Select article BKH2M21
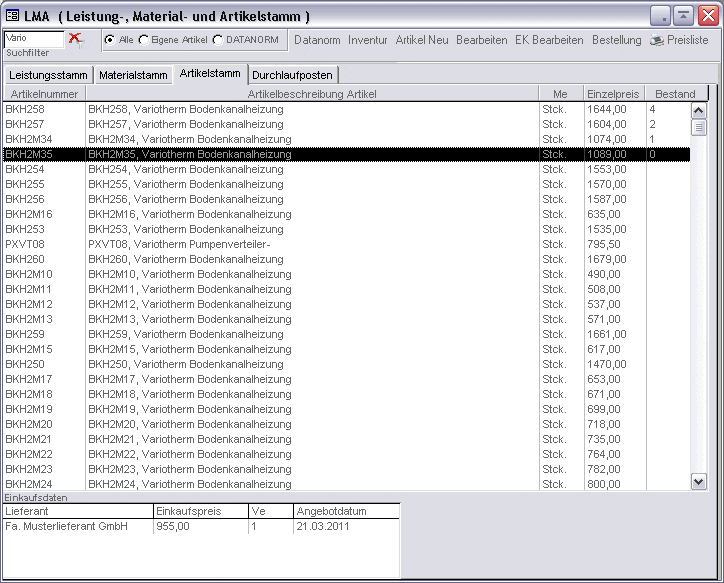724x583 pixels. 347,439
